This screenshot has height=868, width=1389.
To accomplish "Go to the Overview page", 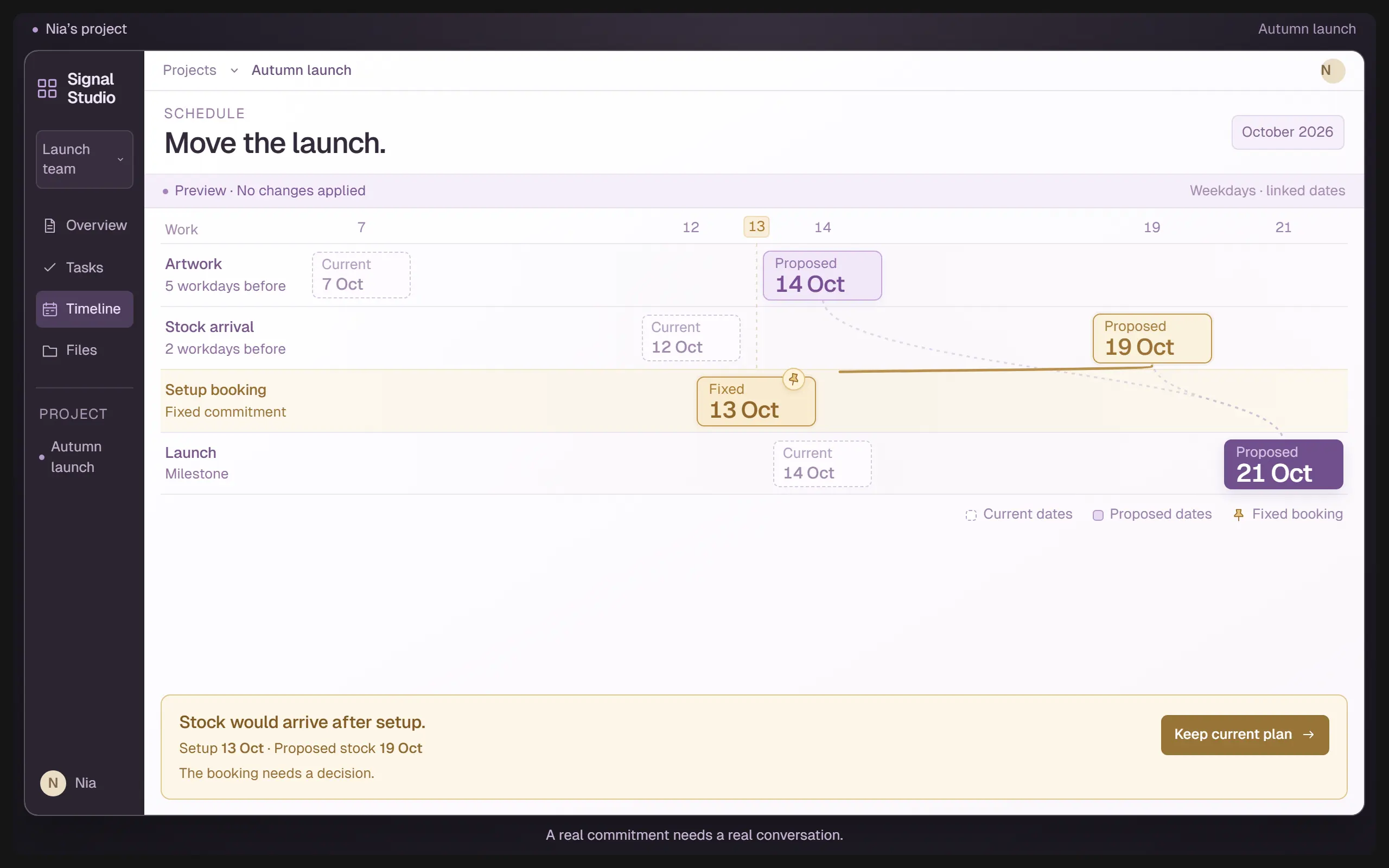I will 85,226.
